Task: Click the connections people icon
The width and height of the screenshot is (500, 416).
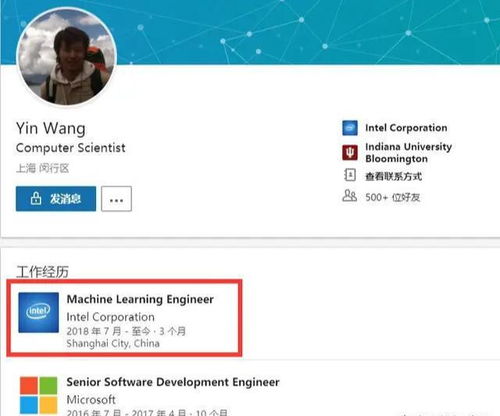Action: click(349, 196)
